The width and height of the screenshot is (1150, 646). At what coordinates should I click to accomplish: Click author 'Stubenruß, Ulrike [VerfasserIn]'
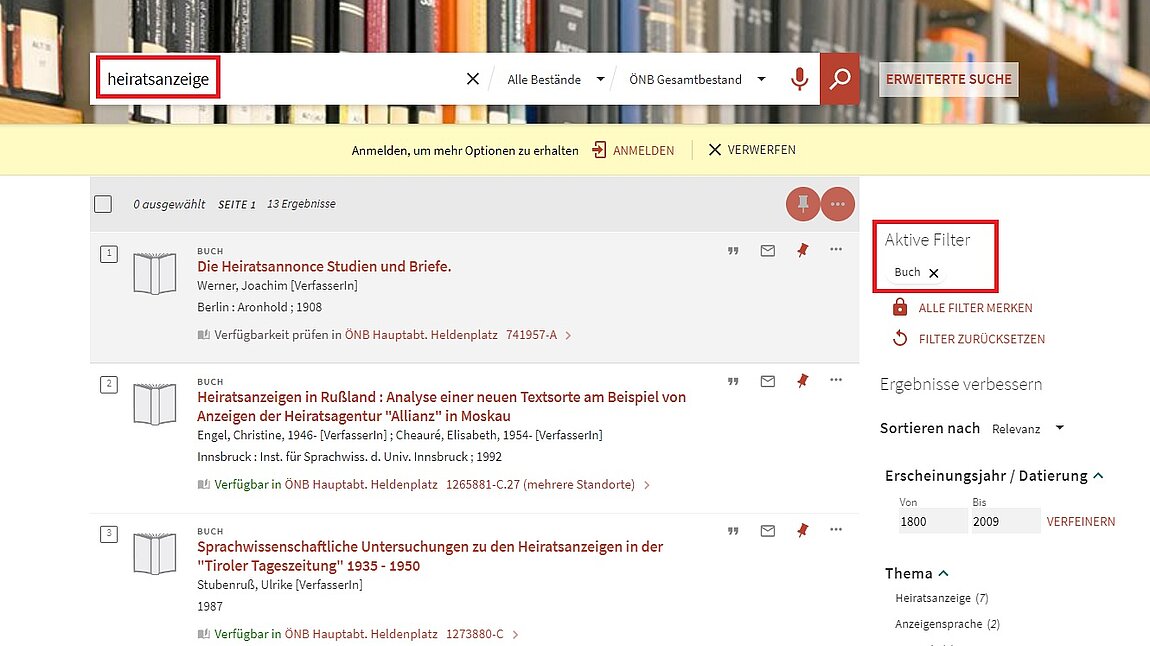click(280, 584)
